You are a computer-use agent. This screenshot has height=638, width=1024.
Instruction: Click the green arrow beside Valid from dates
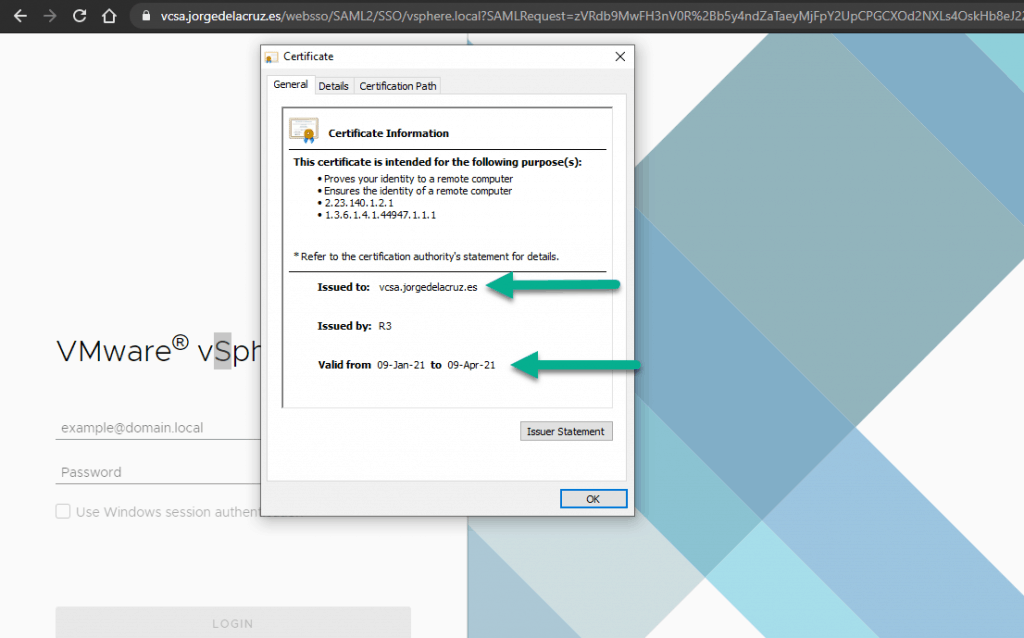pyautogui.click(x=573, y=365)
